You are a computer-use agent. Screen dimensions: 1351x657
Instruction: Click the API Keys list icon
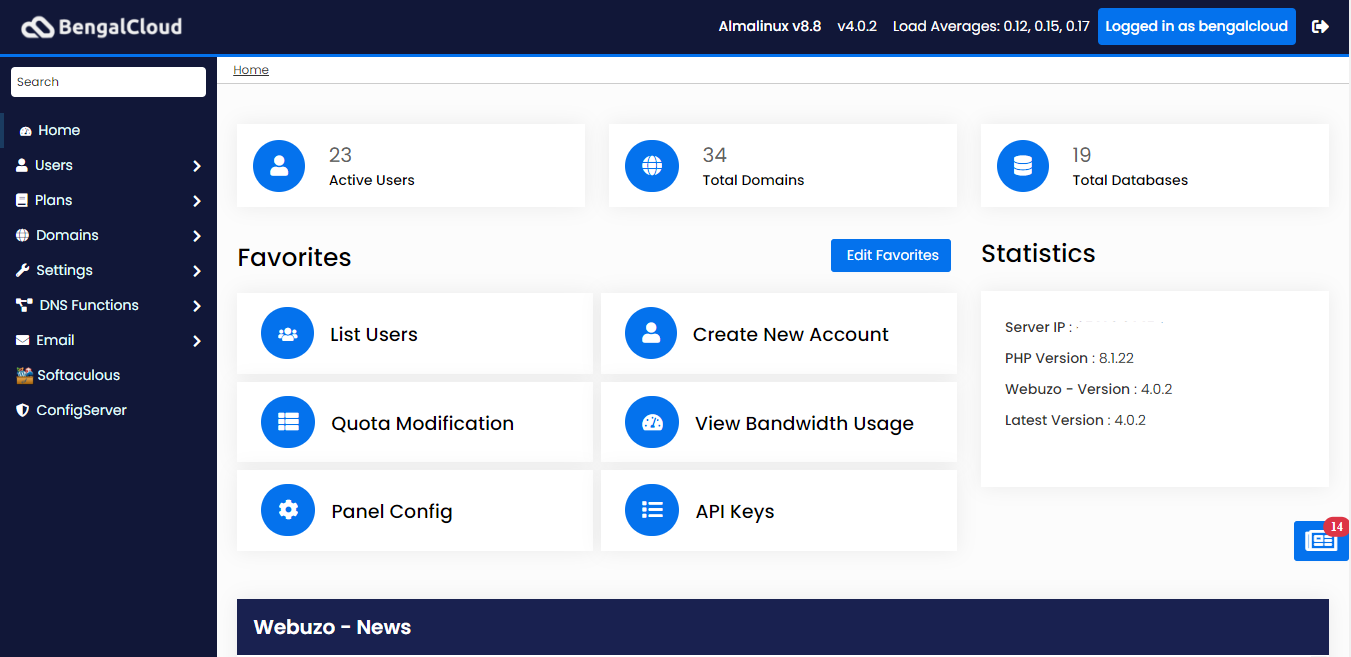coord(651,511)
